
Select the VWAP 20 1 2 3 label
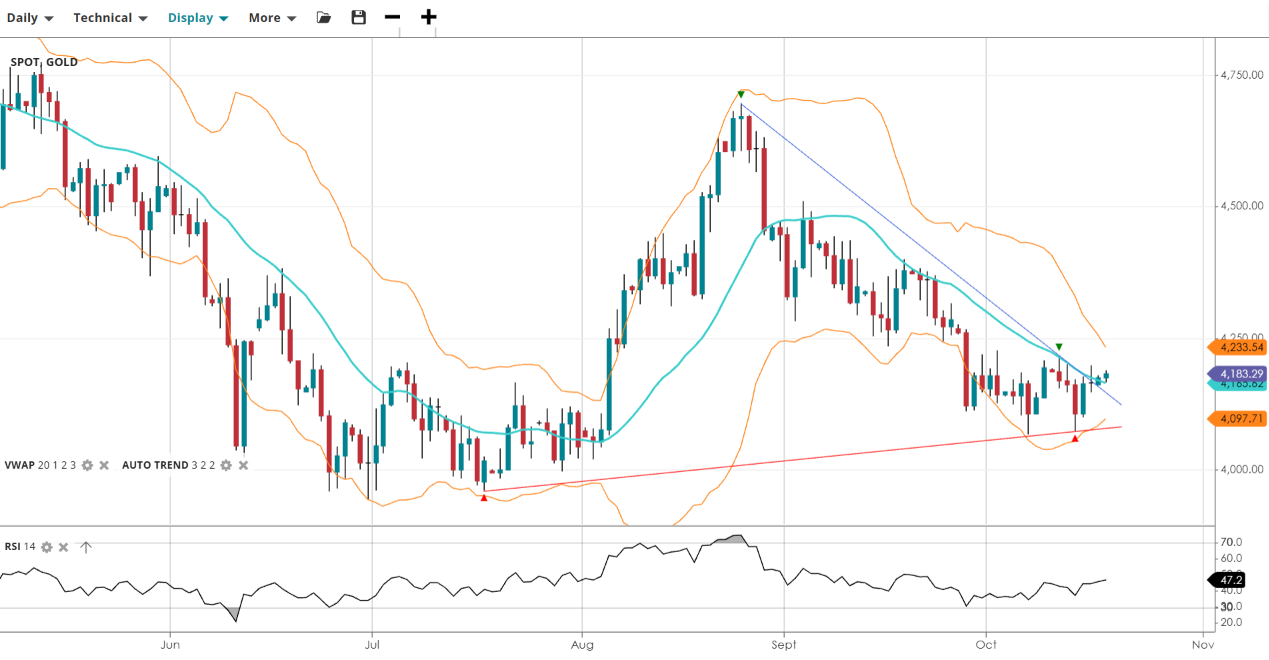(40, 465)
